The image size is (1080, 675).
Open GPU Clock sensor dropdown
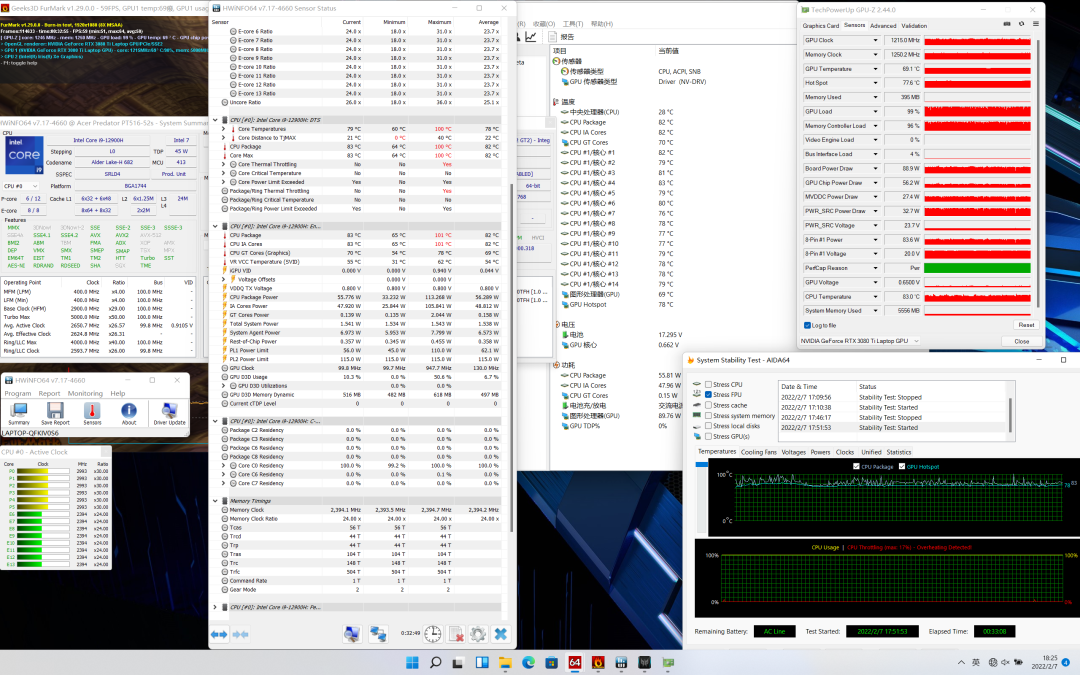click(x=875, y=40)
